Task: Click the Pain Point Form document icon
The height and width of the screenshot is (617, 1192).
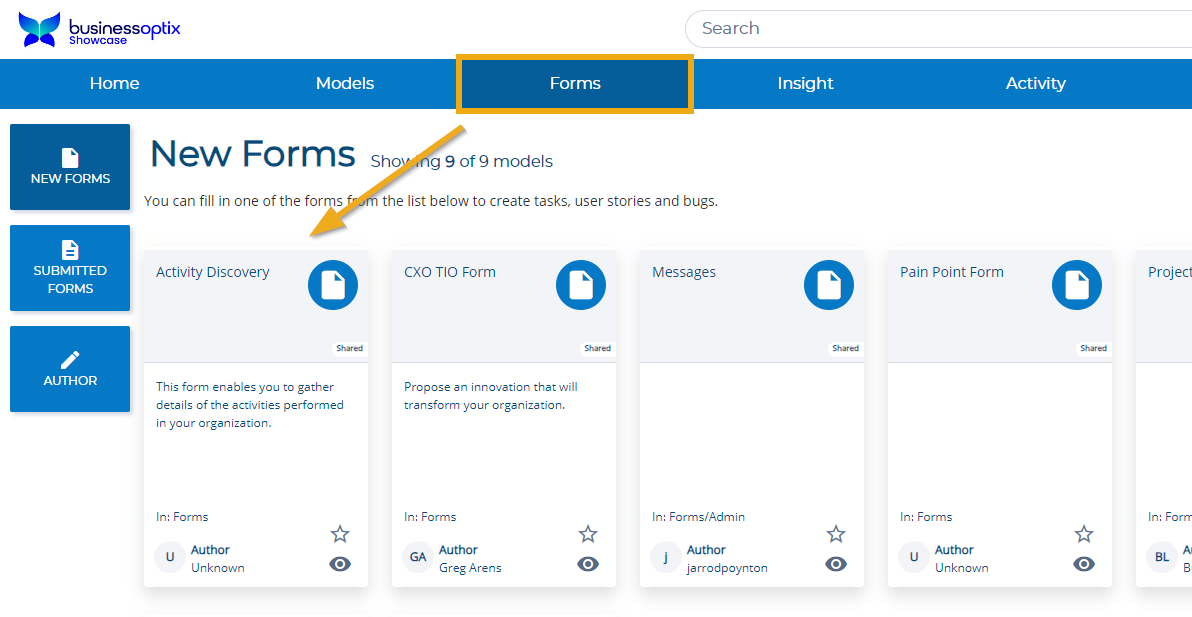Action: tap(1076, 285)
